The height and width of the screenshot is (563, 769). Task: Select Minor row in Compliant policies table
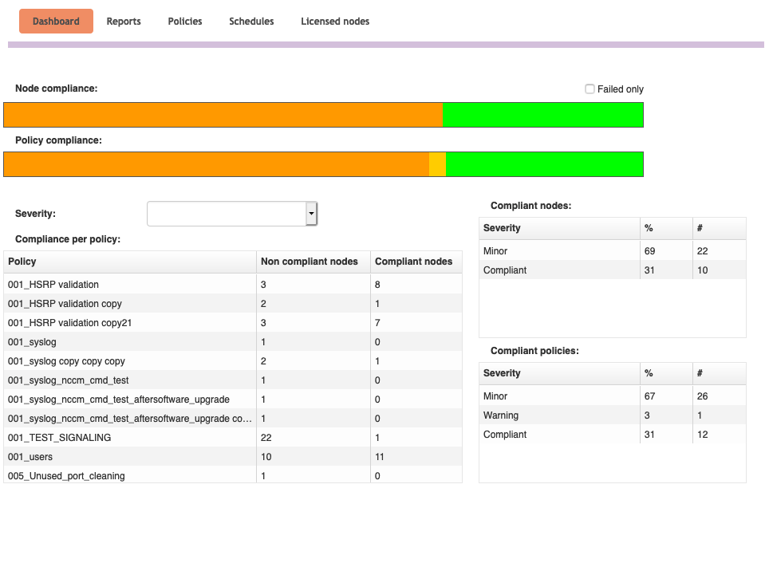[x=613, y=396]
